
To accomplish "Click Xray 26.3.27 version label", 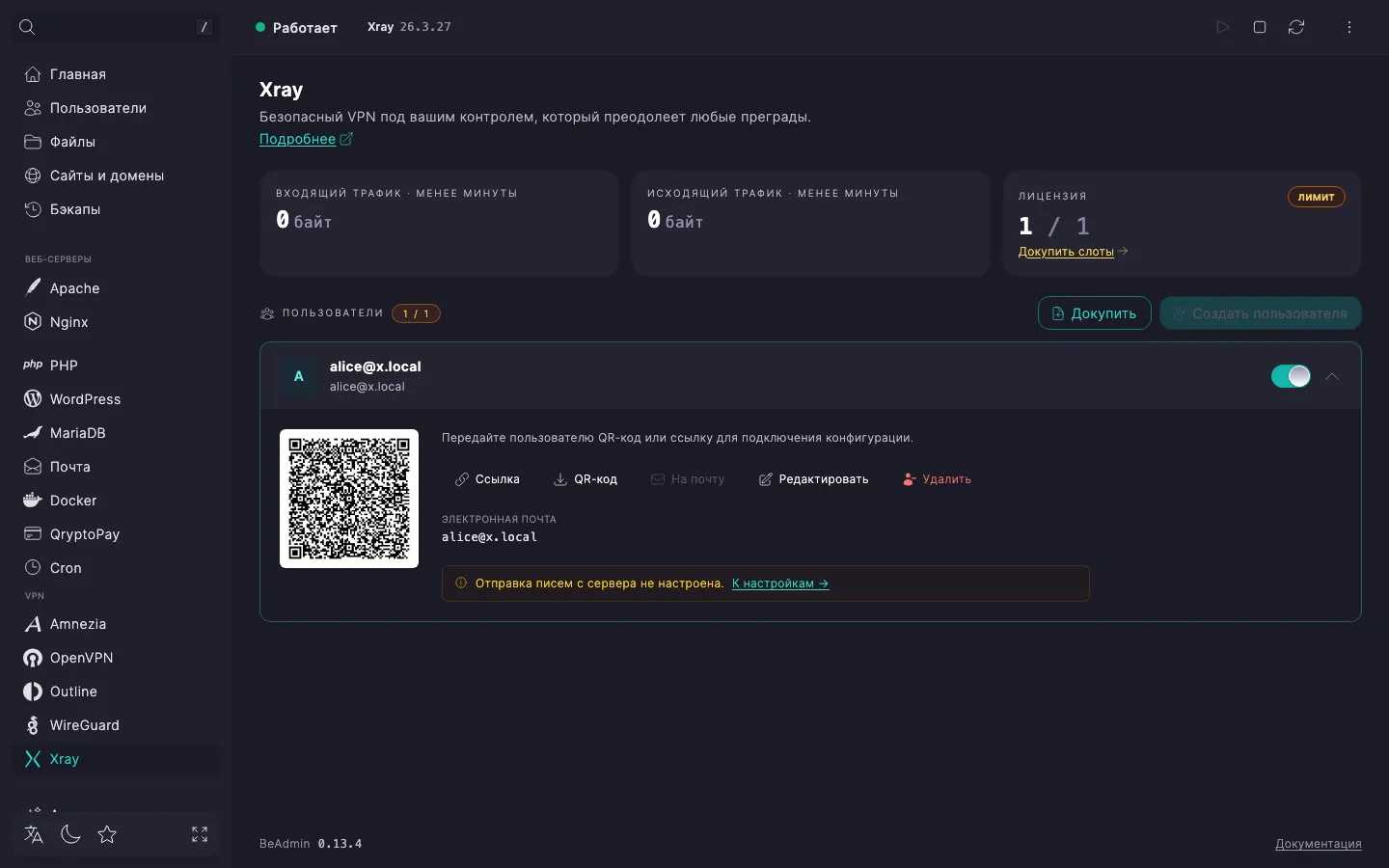I will click(x=409, y=27).
